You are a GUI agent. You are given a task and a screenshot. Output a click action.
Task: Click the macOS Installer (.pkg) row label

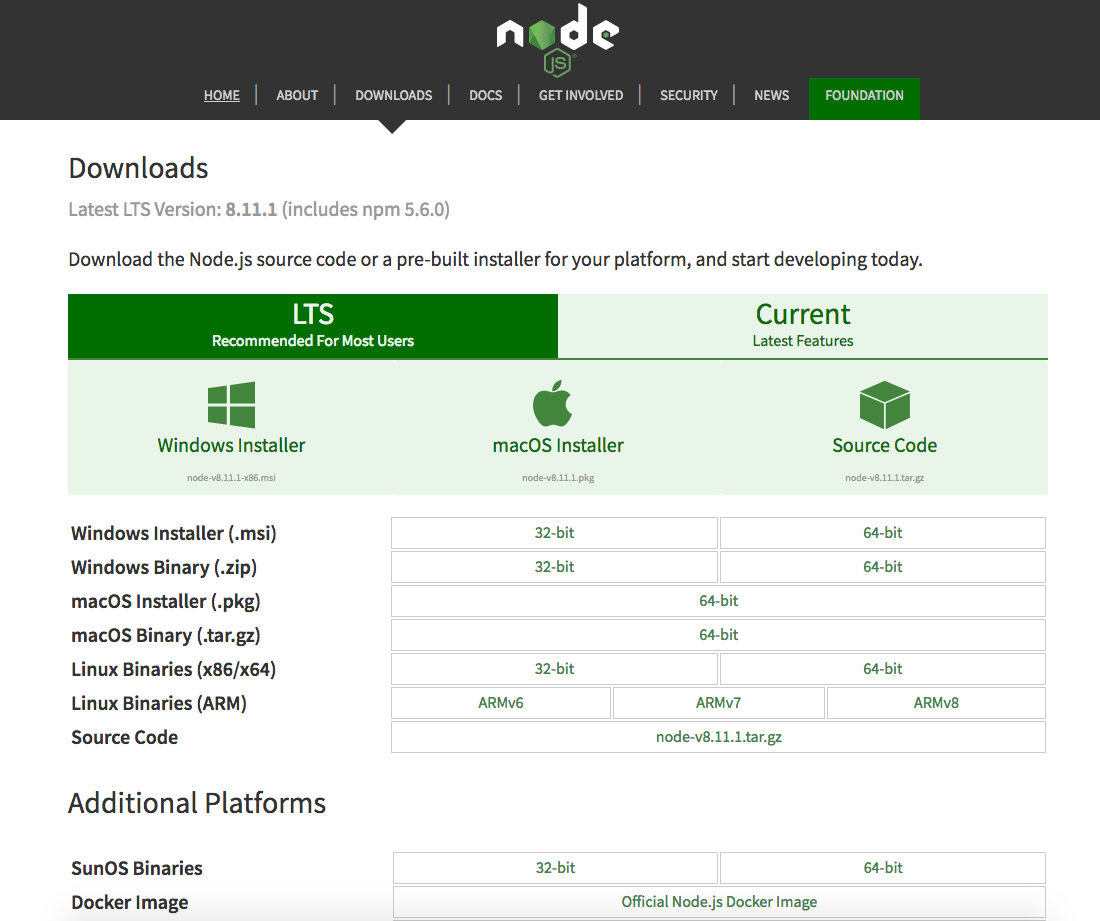click(166, 602)
